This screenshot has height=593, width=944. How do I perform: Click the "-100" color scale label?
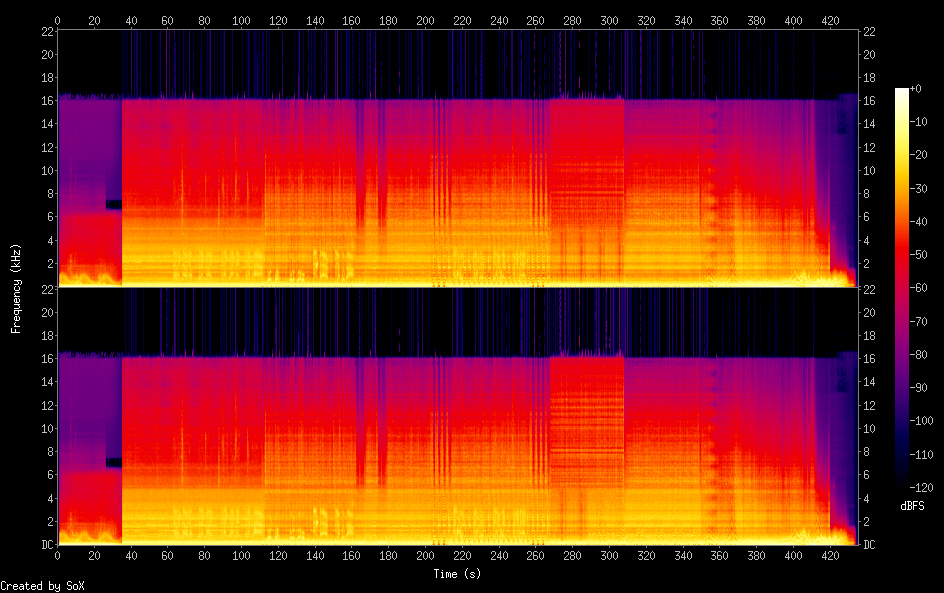[x=921, y=421]
